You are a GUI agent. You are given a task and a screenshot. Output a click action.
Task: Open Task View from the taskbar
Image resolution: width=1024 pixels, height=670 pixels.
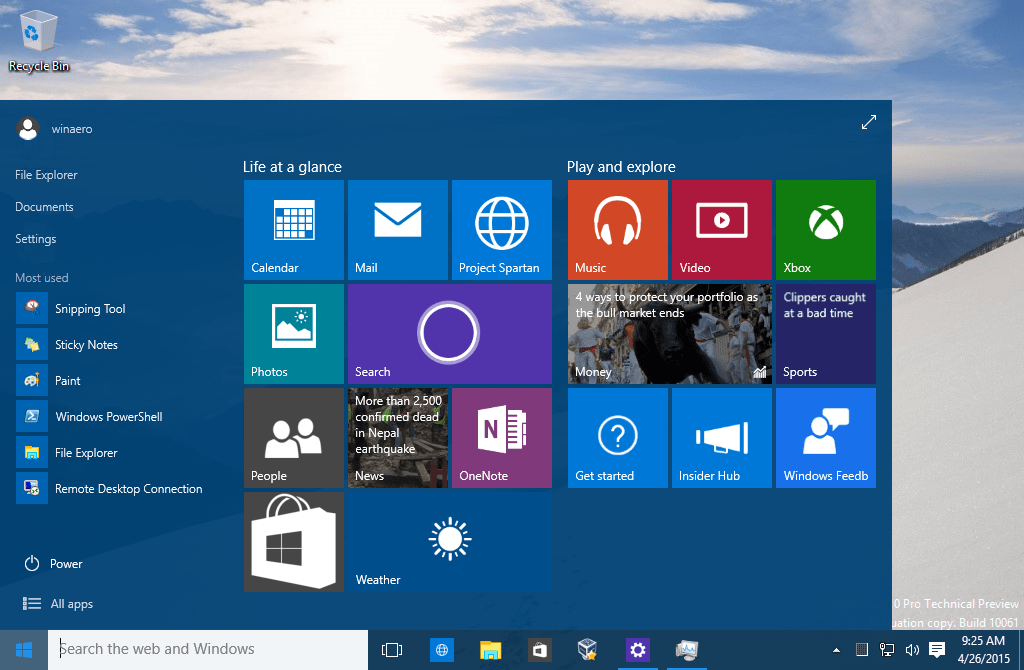392,650
